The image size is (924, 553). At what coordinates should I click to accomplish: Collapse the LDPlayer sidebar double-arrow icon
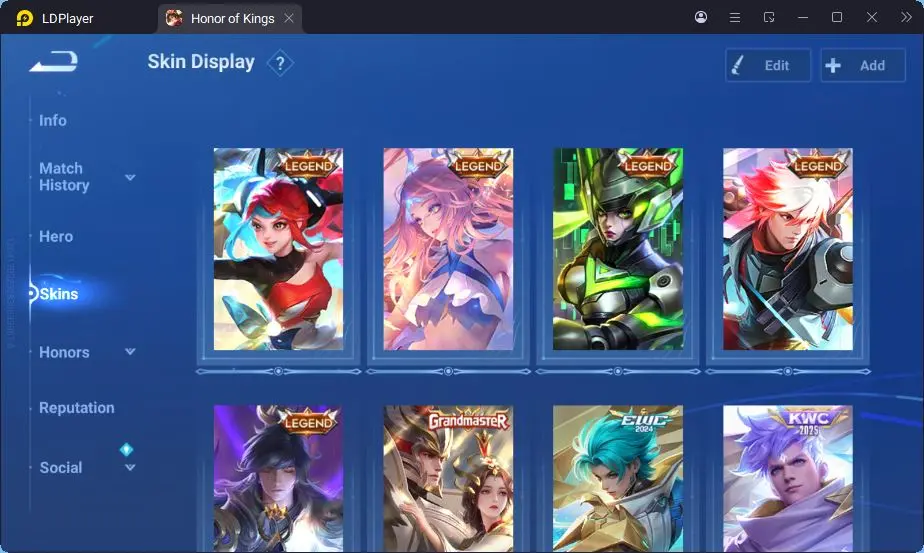click(906, 17)
